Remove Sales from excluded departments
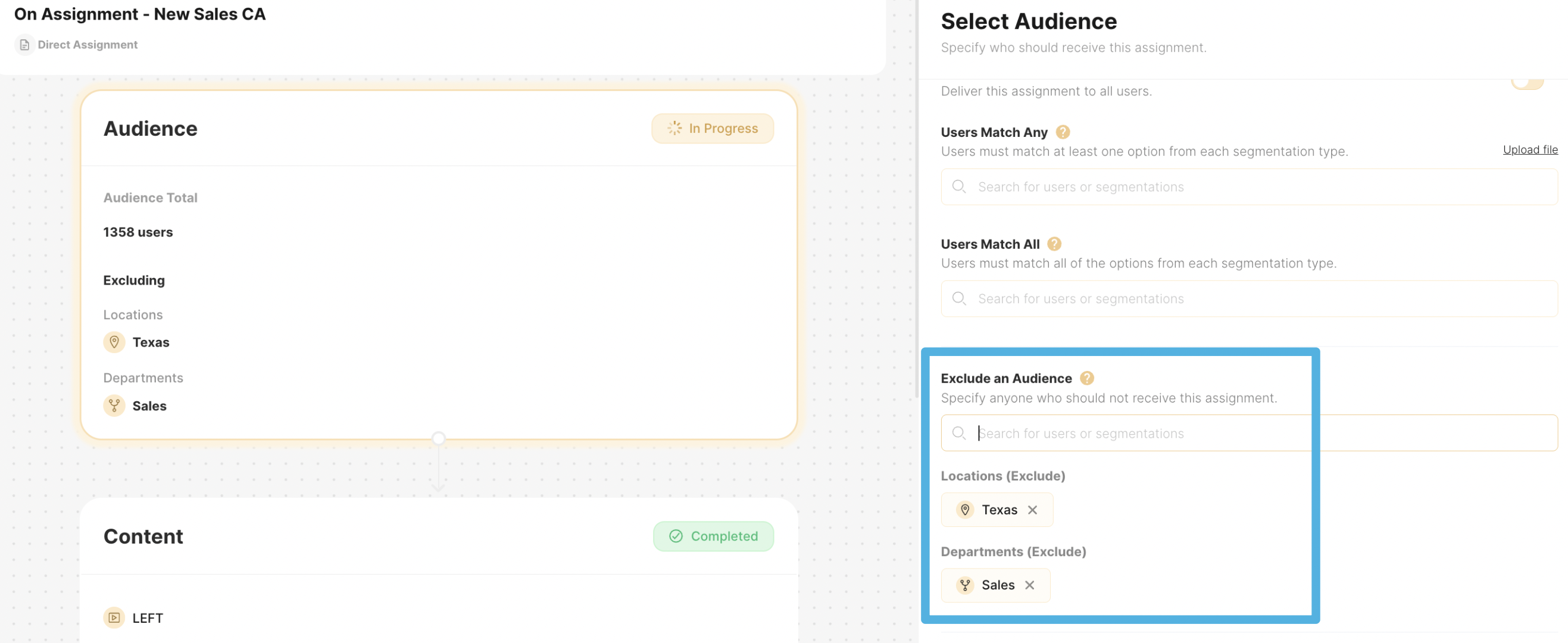This screenshot has width=1568, height=643. [1029, 585]
